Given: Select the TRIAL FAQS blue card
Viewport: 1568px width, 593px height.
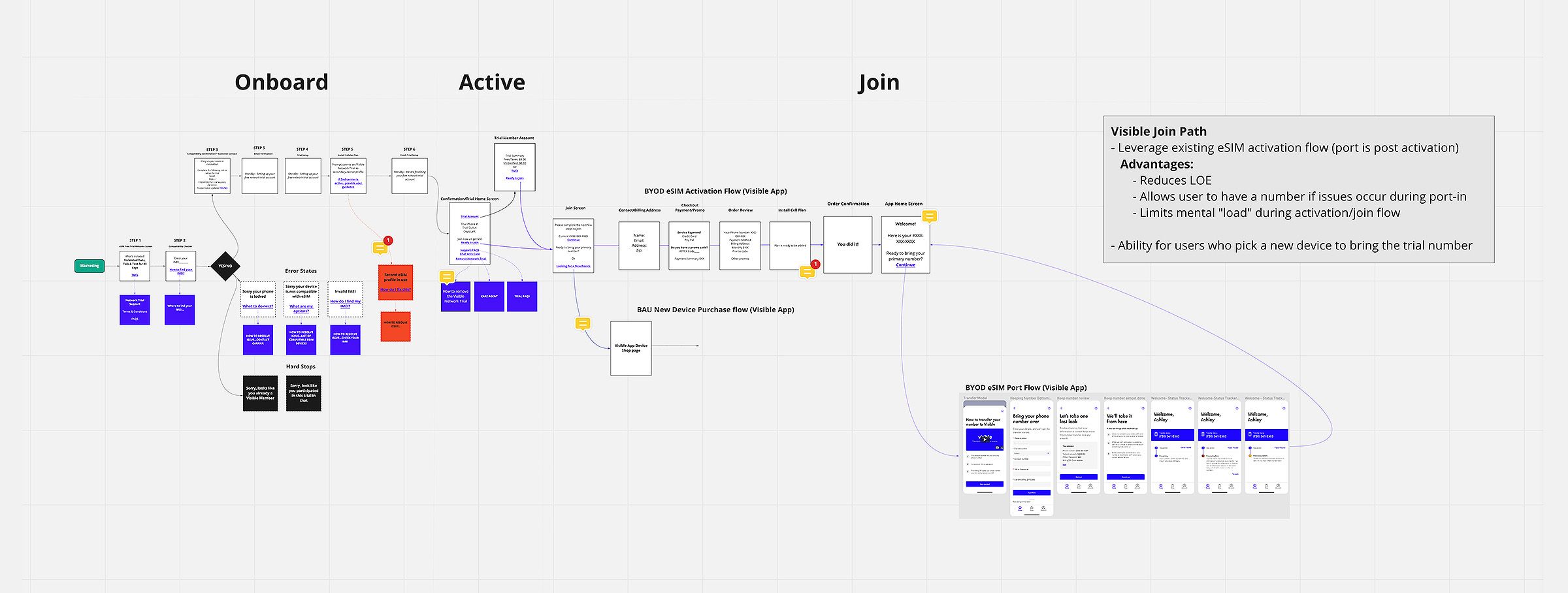Looking at the screenshot, I should click(522, 296).
